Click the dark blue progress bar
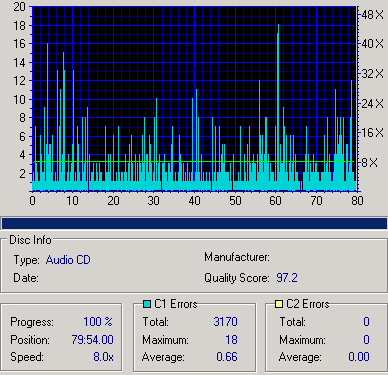The height and width of the screenshot is (375, 388). click(194, 223)
